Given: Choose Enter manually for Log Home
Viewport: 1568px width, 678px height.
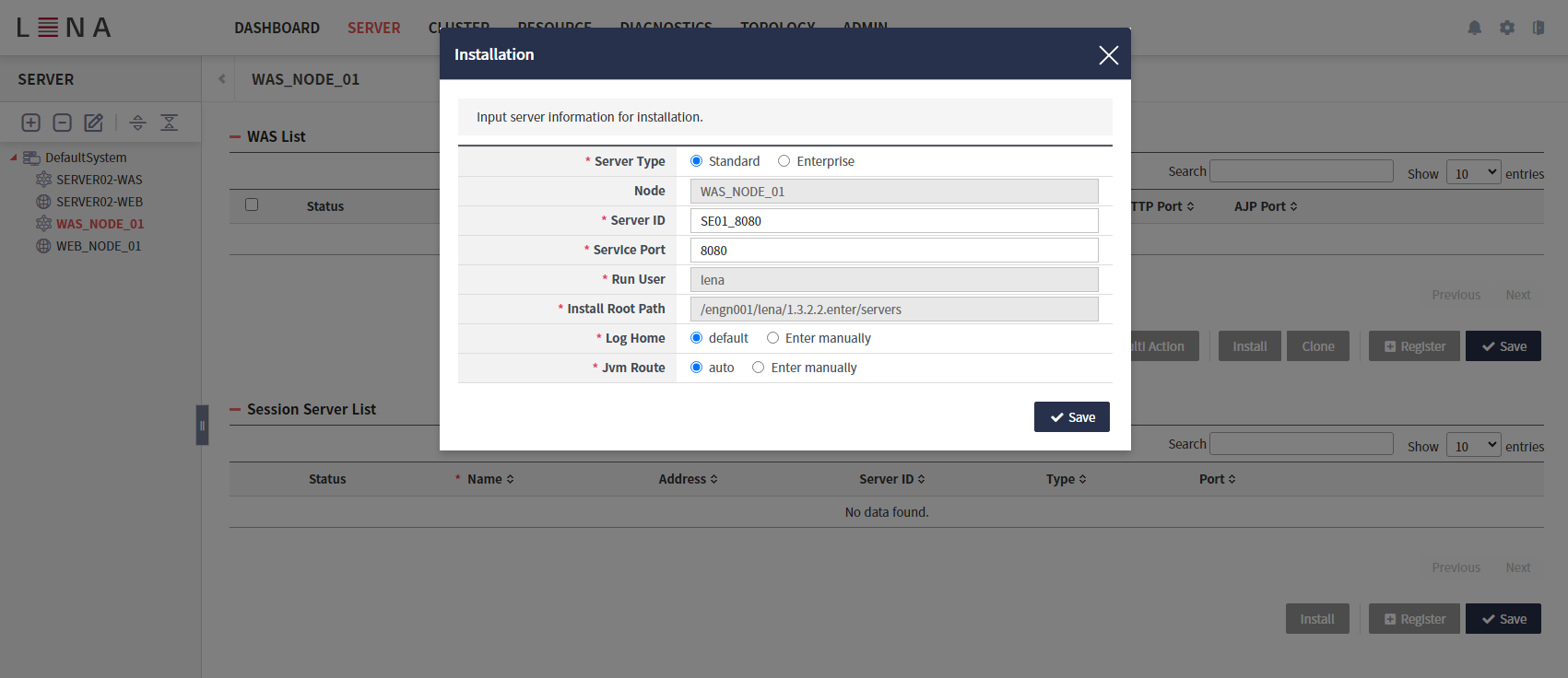Looking at the screenshot, I should click(773, 338).
